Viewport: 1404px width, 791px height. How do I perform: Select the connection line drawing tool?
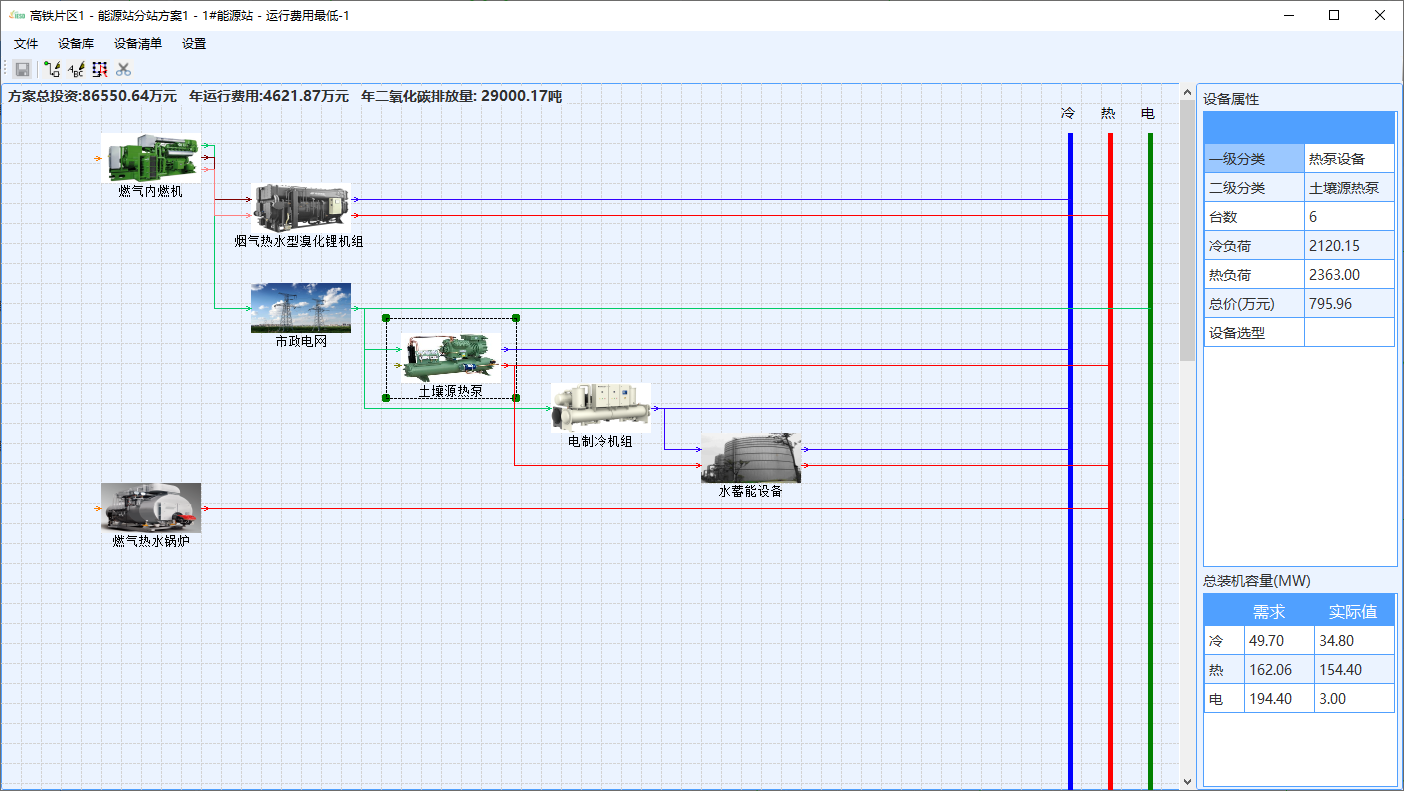[x=52, y=69]
